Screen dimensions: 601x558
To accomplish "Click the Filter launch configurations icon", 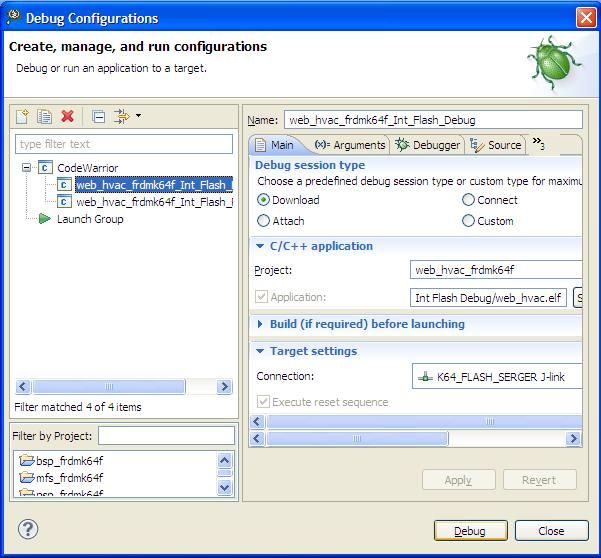I will click(122, 116).
